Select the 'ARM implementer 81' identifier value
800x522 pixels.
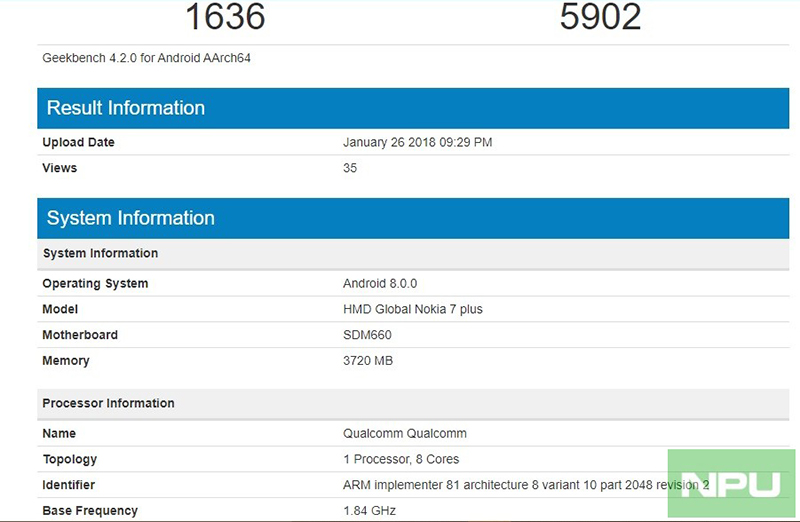(526, 485)
